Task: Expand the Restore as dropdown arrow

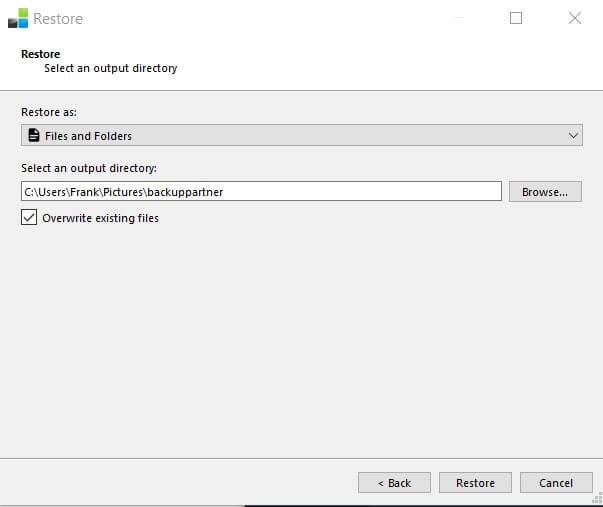Action: click(x=573, y=135)
